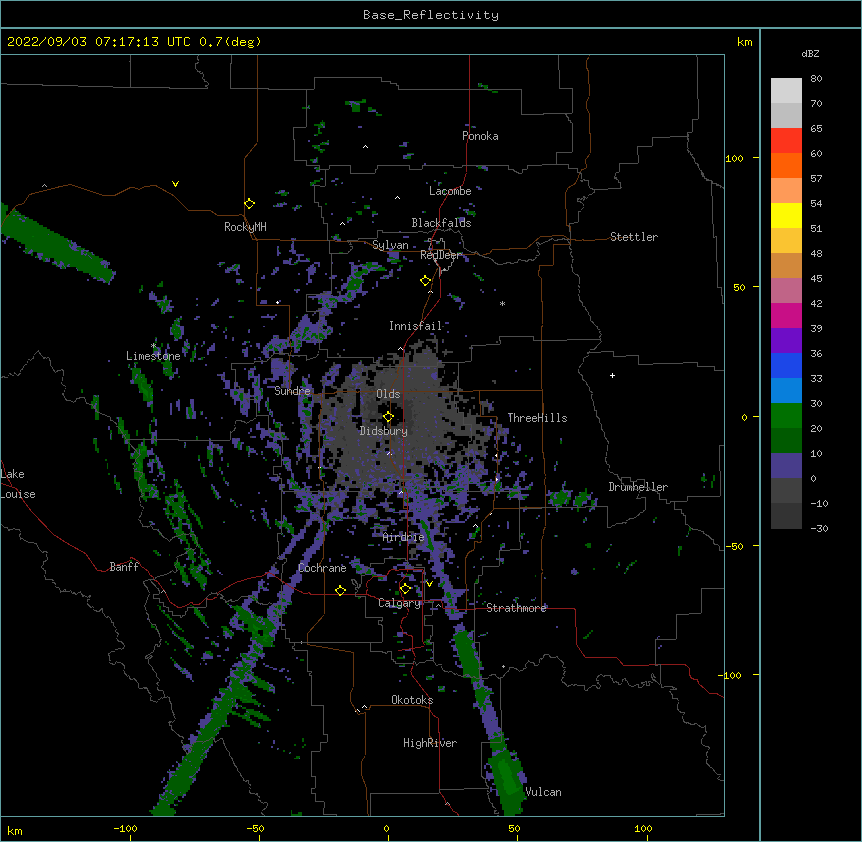Click the white cross marker north of Drumheller

click(x=612, y=375)
